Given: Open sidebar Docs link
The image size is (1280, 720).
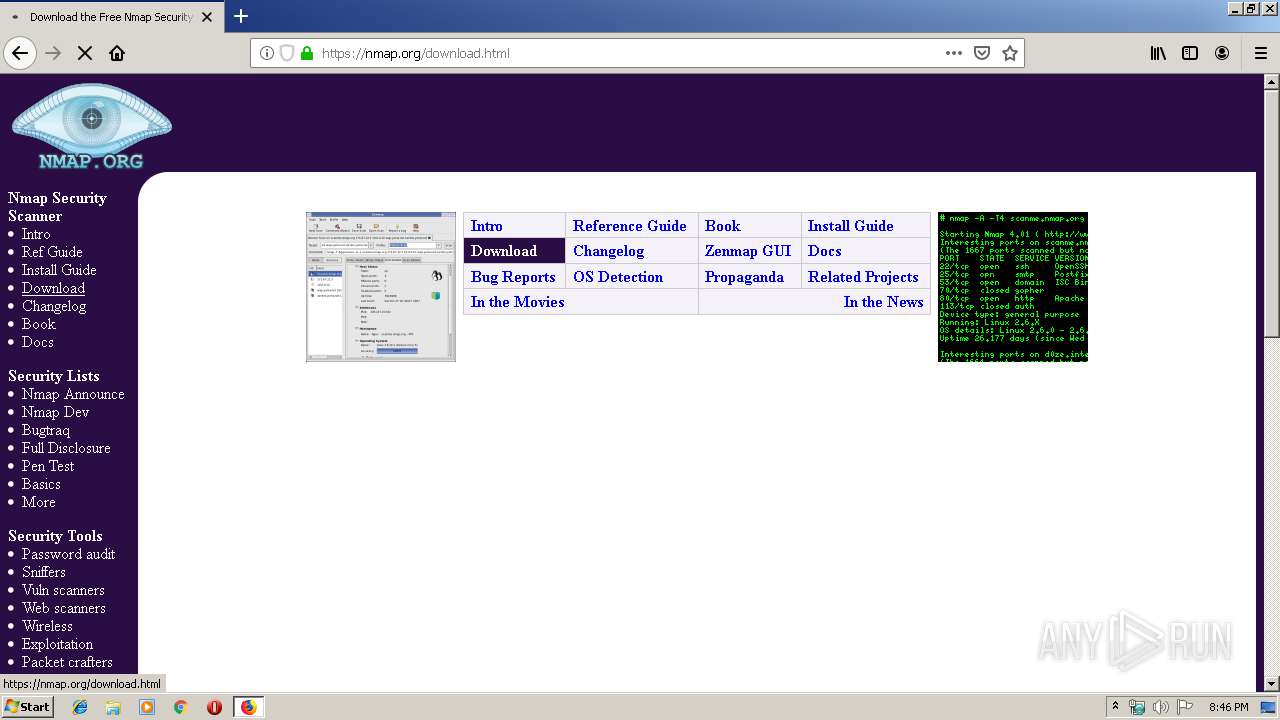Looking at the screenshot, I should coord(38,342).
